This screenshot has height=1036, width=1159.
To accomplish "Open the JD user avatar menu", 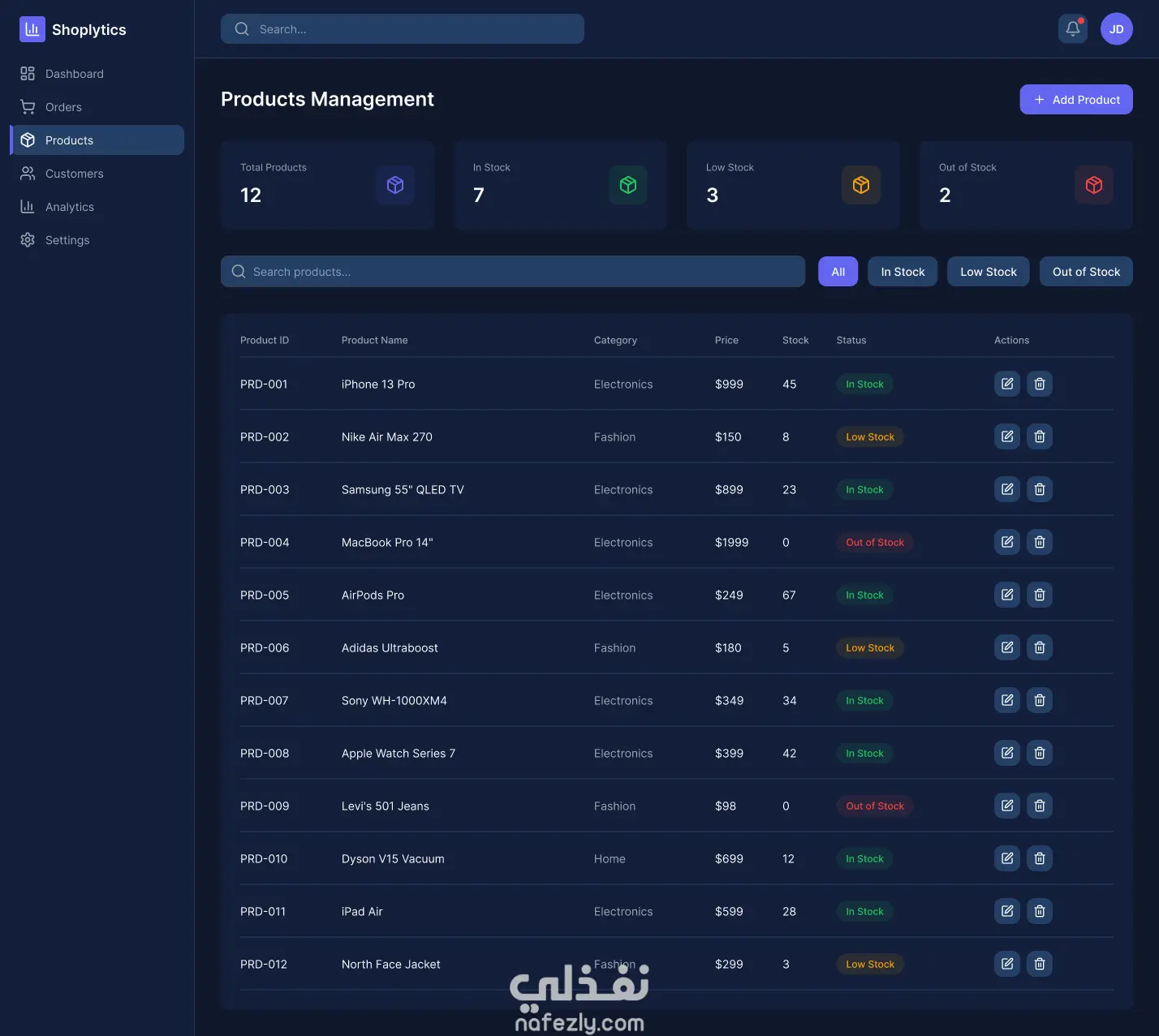I will click(x=1117, y=29).
